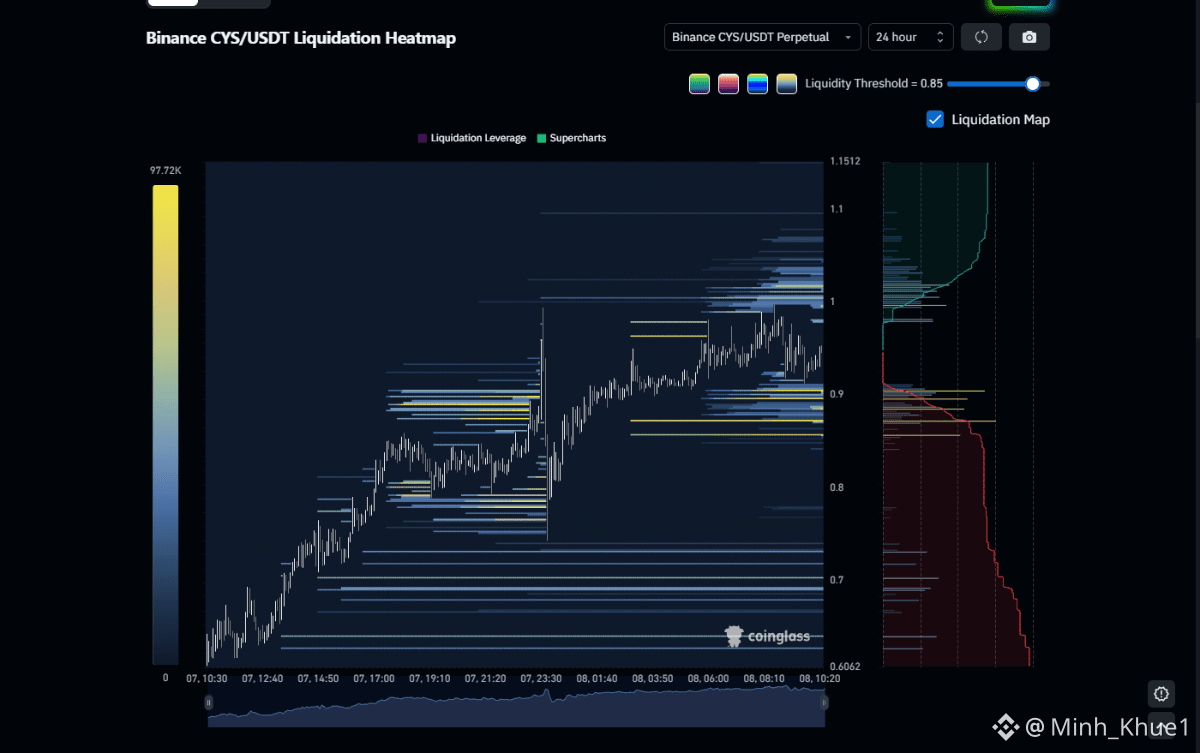Click the "07, 21:20" time axis label
The height and width of the screenshot is (753, 1200).
[x=486, y=678]
